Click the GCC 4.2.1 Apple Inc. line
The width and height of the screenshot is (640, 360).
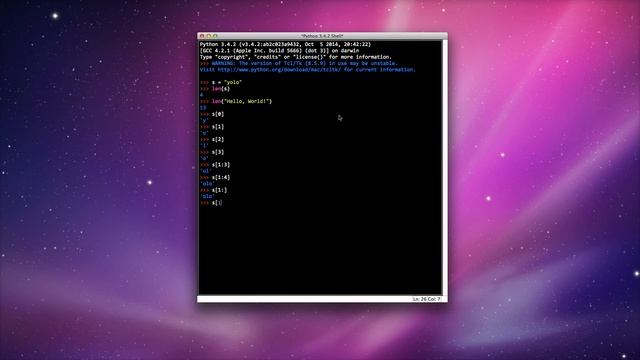click(x=280, y=51)
